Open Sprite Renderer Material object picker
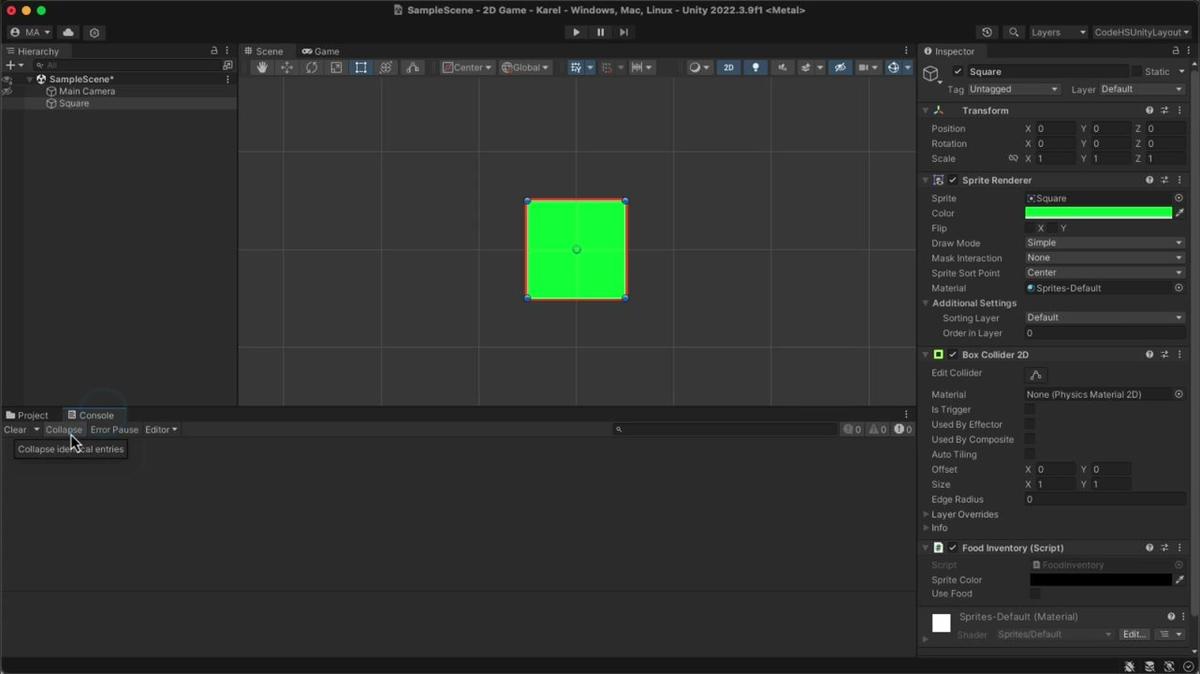This screenshot has height=674, width=1200. [1179, 288]
